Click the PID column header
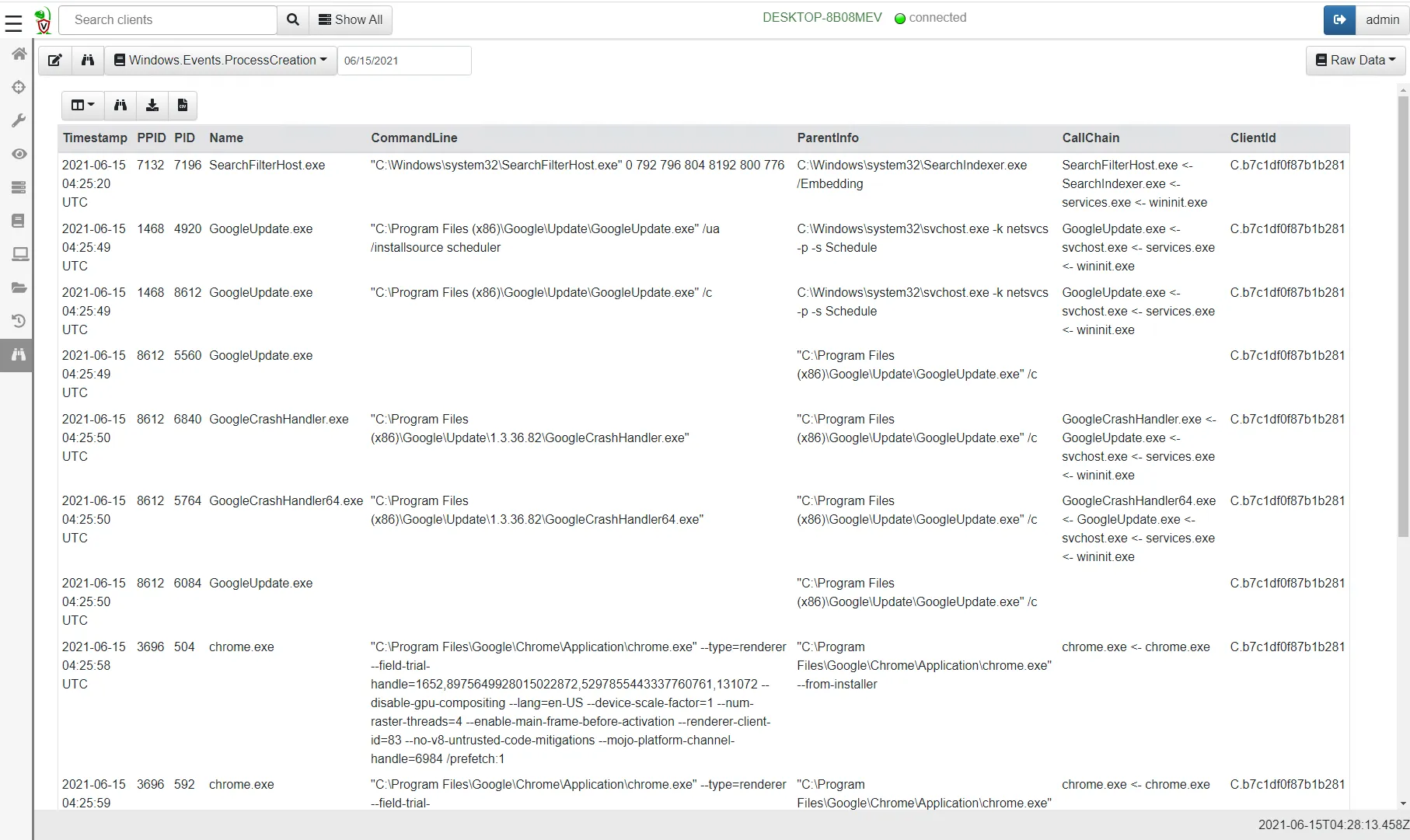This screenshot has height=840, width=1410. 185,138
